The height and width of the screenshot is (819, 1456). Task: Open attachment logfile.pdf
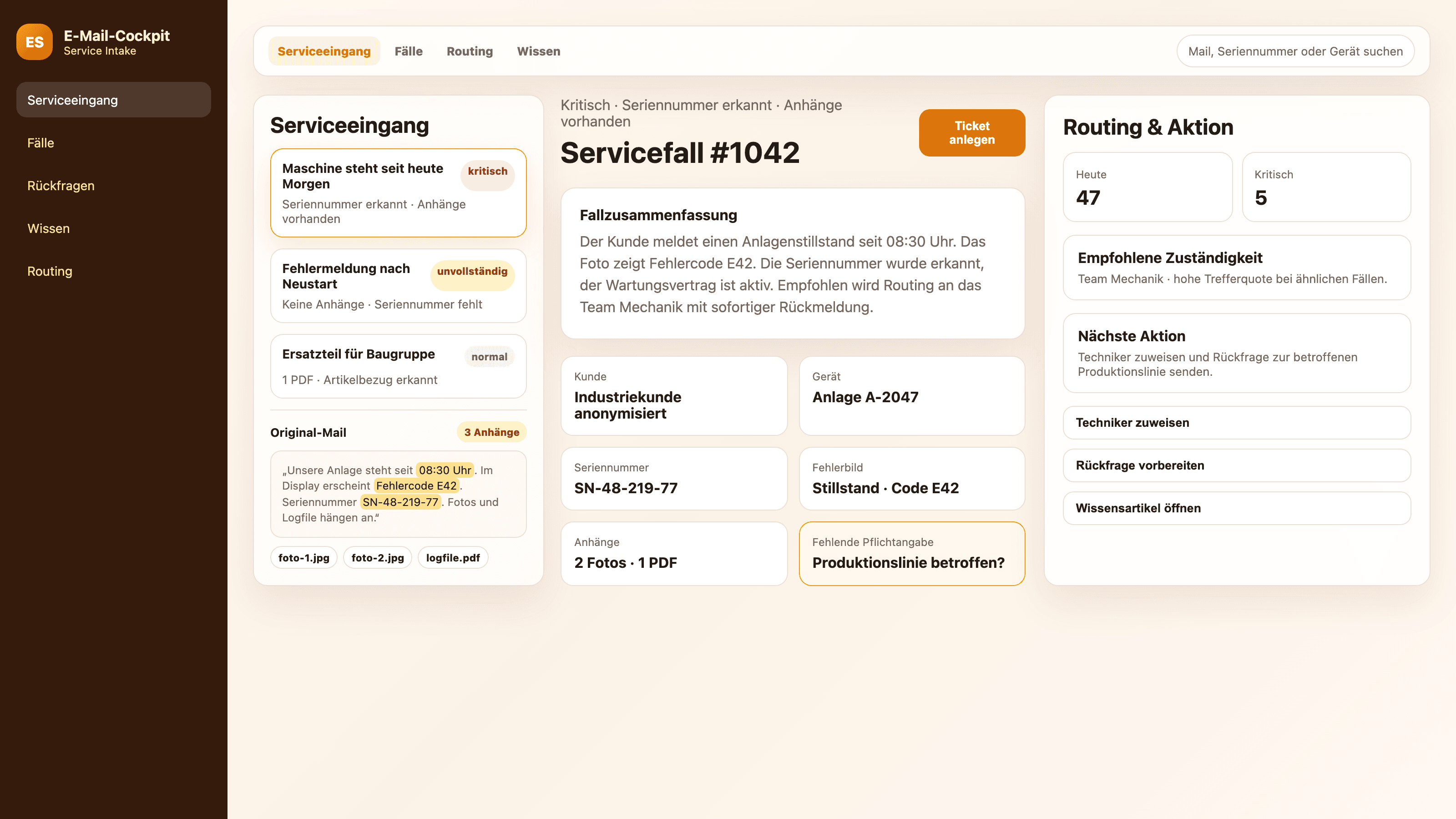click(x=453, y=558)
